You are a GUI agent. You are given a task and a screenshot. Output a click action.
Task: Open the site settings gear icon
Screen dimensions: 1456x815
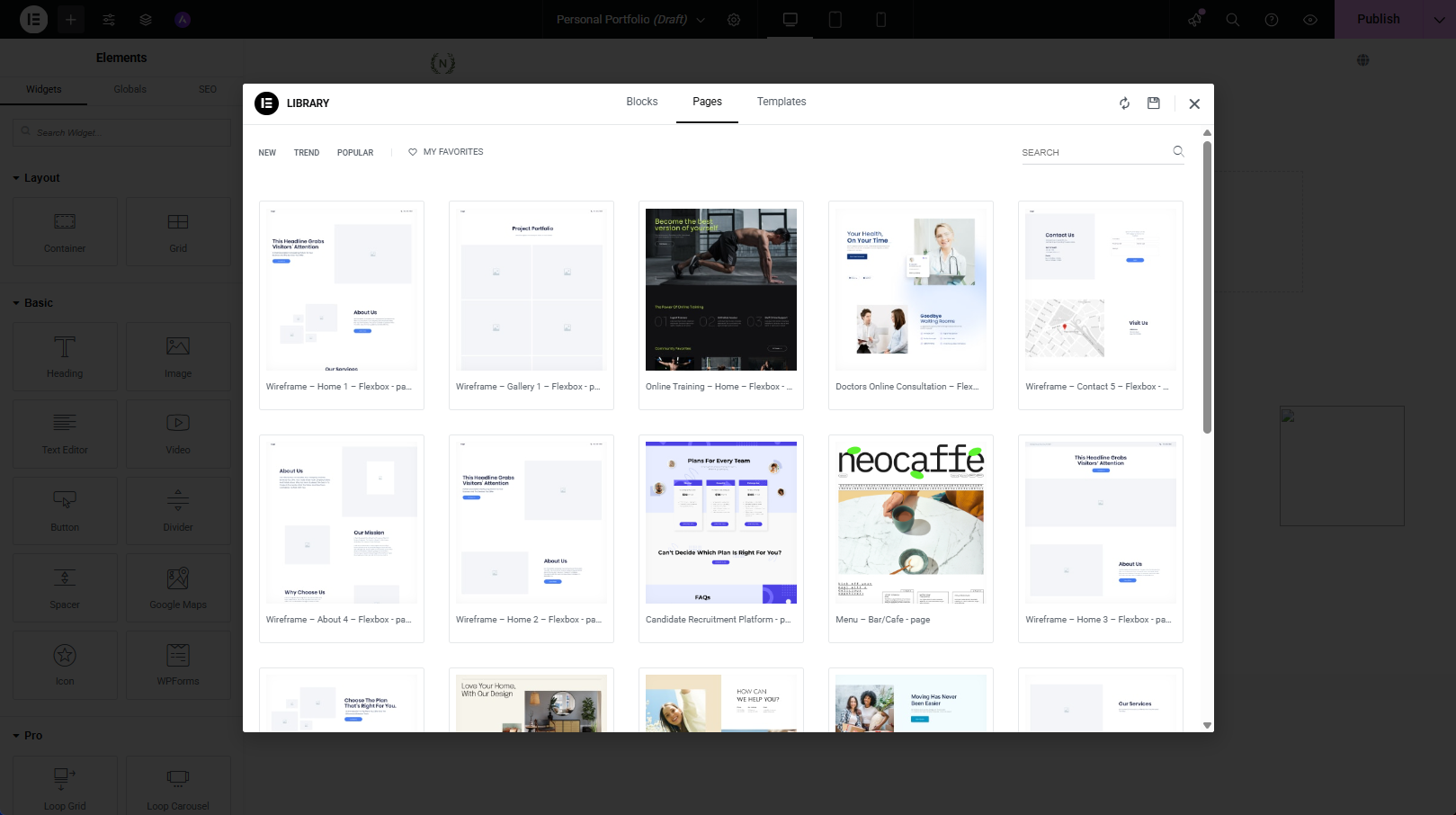[x=734, y=20]
